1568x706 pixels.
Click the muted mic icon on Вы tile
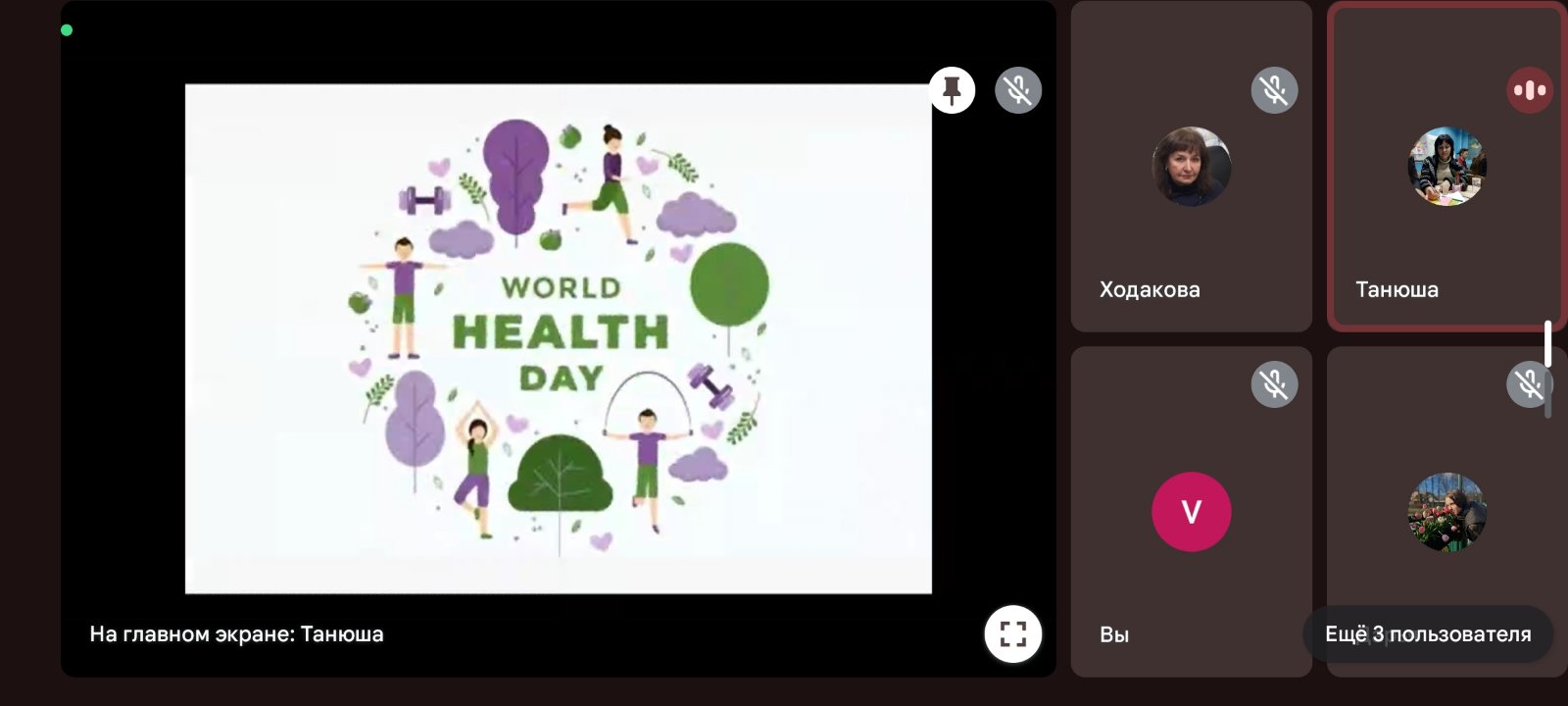[1274, 385]
